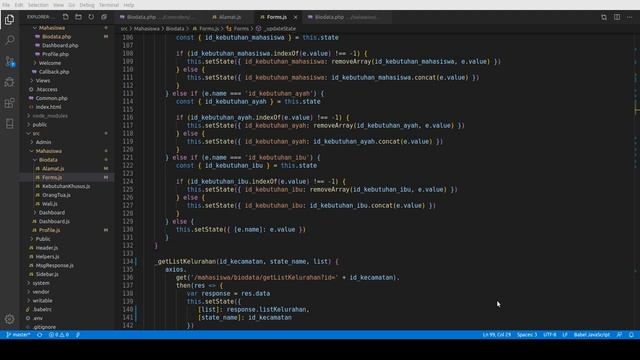This screenshot has height=360, width=640.
Task: Open File menu
Action: pyautogui.click(x=6, y=5)
